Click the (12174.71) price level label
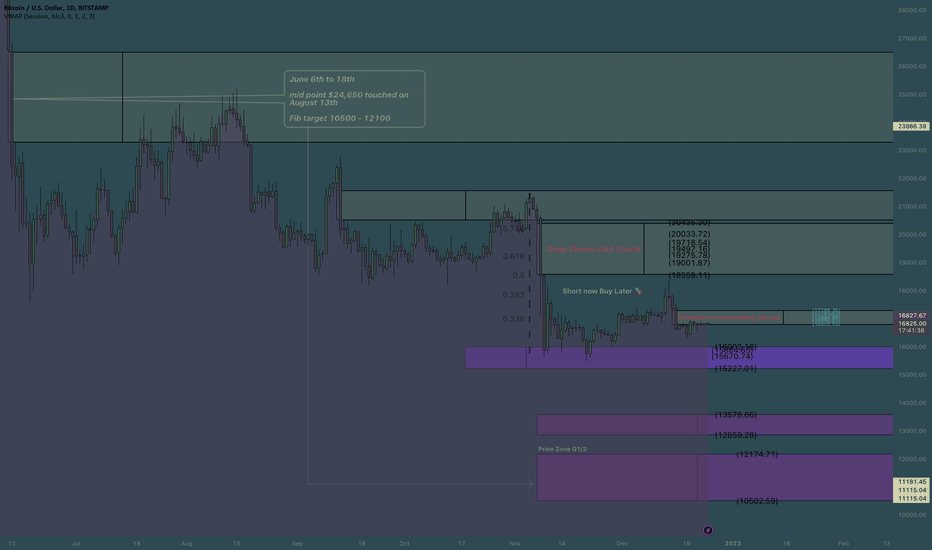This screenshot has width=932, height=550. (x=757, y=454)
